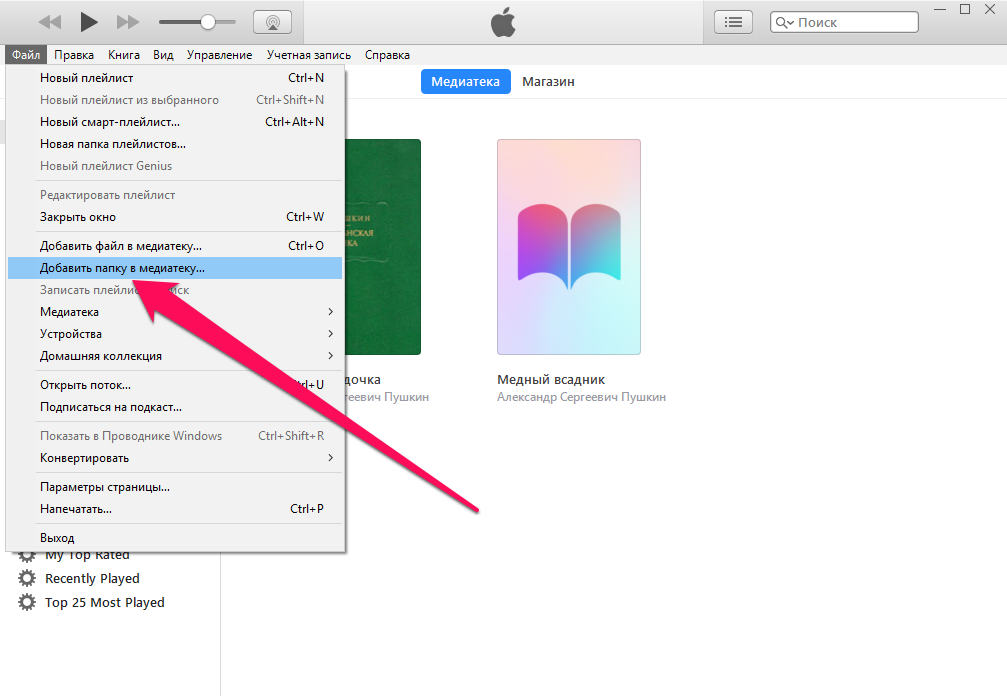Adjust the volume slider knob
This screenshot has height=696, width=1007.
tap(208, 22)
